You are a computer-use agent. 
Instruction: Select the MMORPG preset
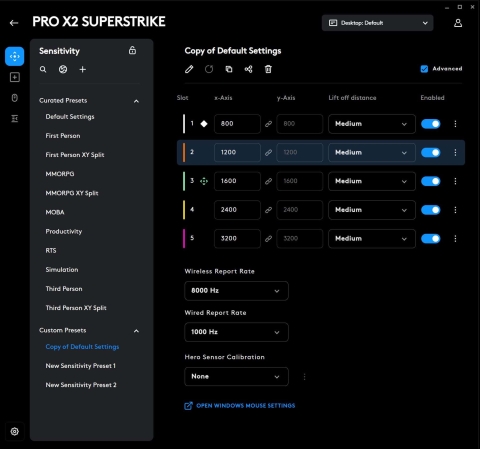pyautogui.click(x=60, y=174)
